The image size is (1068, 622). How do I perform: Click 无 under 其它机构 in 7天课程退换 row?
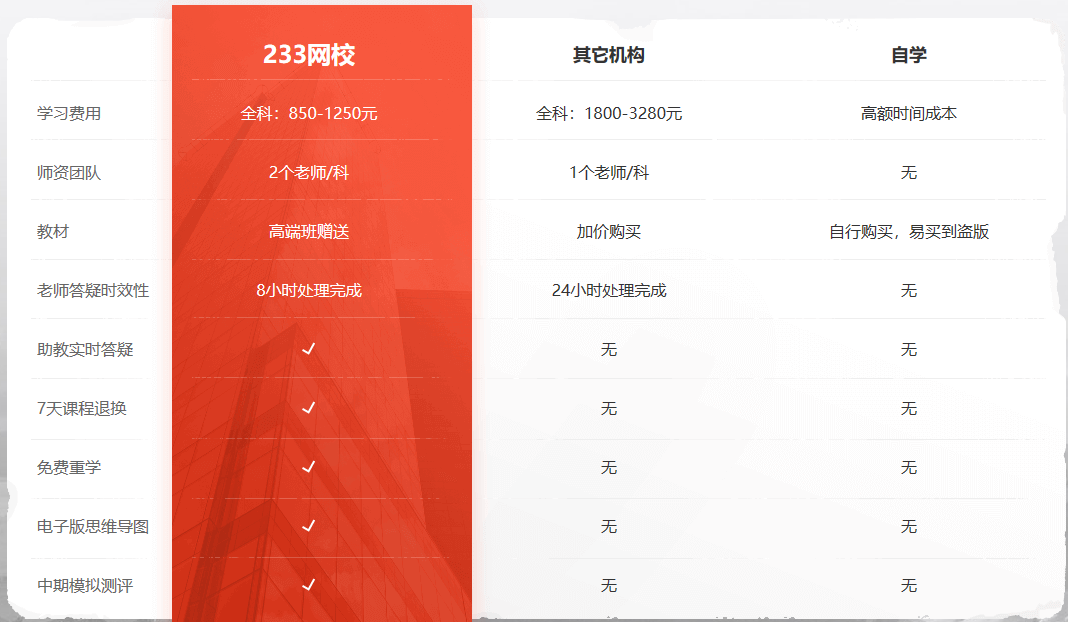[609, 409]
